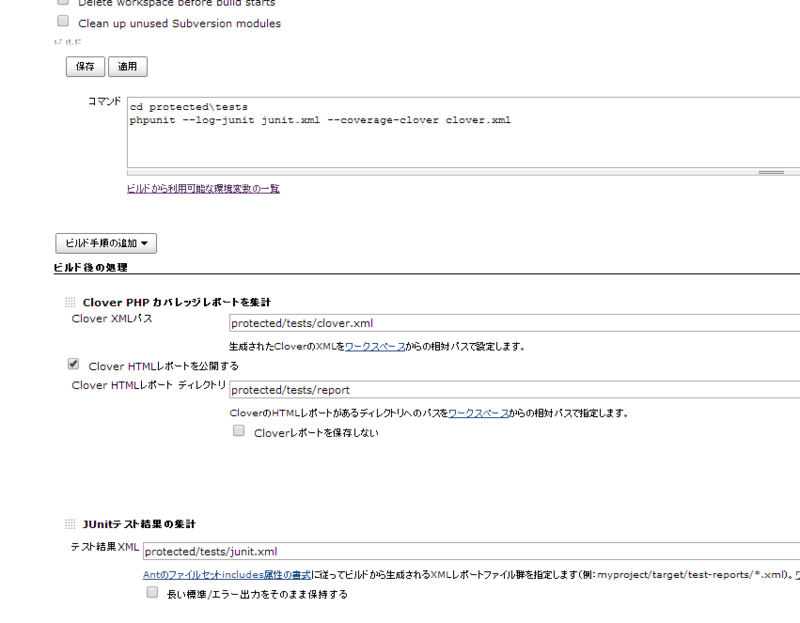Viewport: 800px width, 623px height.
Task: Open the ビルド手順の追加 dropdown
Action: tap(106, 243)
